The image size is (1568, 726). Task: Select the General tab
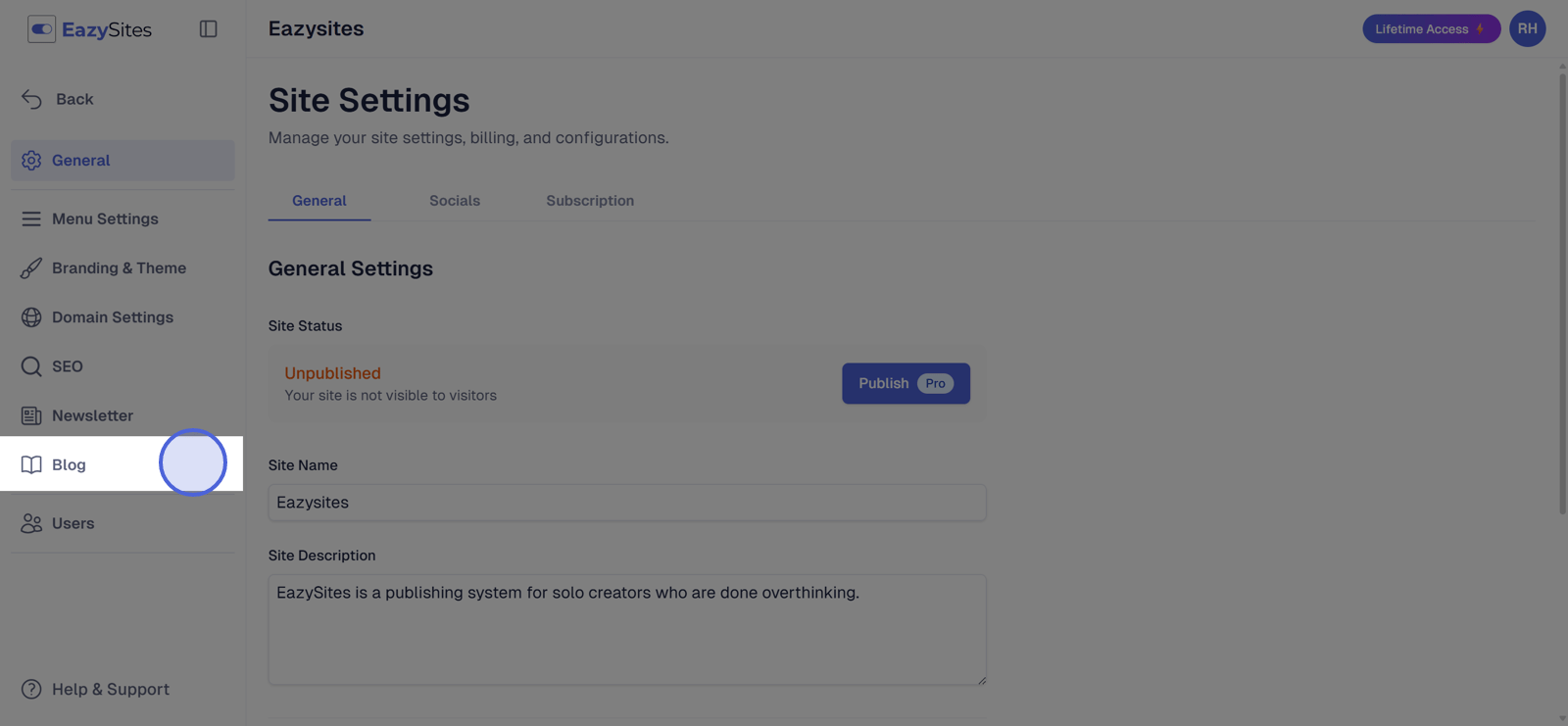319,201
